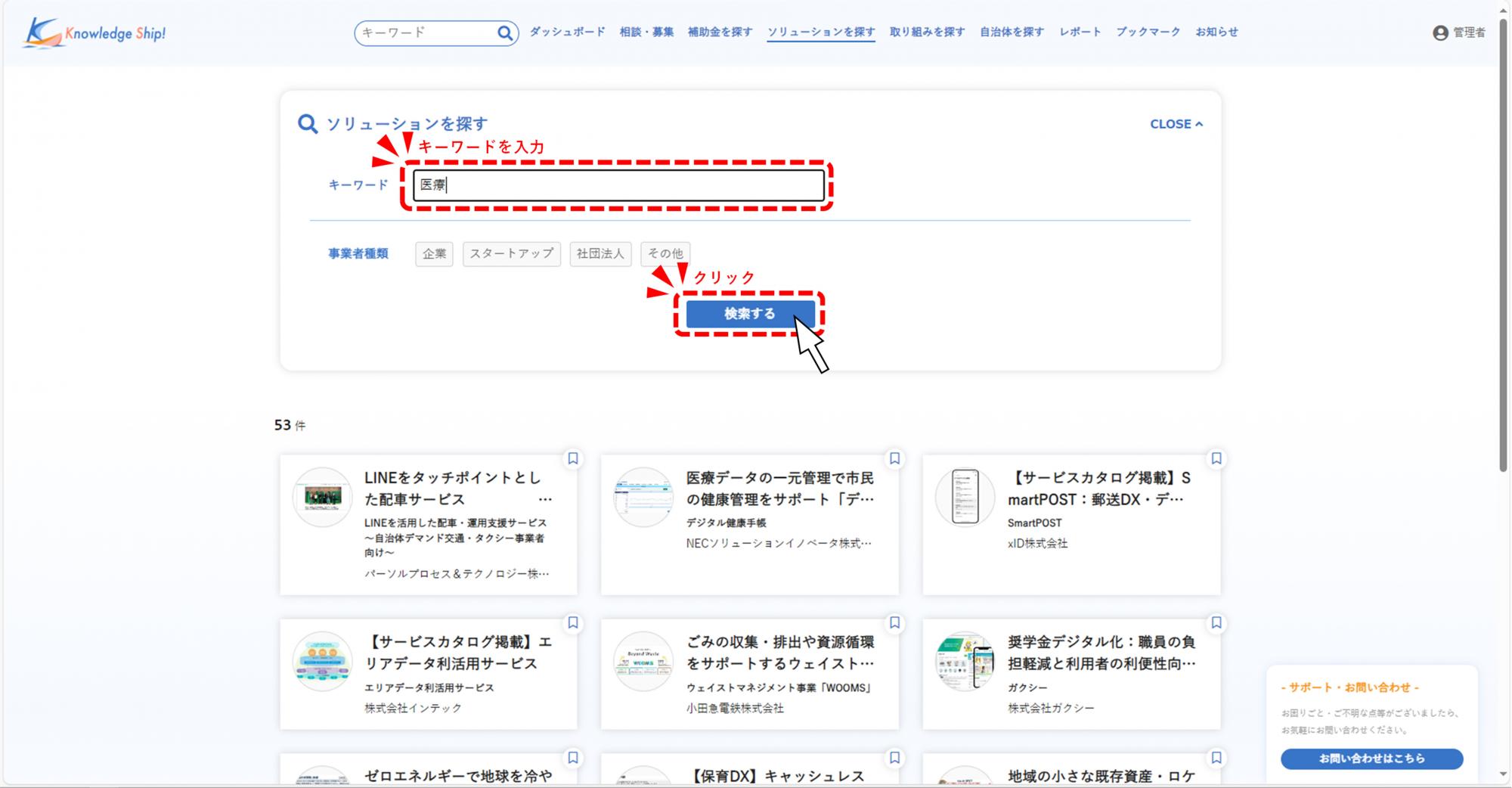Open 補助金を探す menu
This screenshot has height=788, width=1512.
tap(720, 32)
